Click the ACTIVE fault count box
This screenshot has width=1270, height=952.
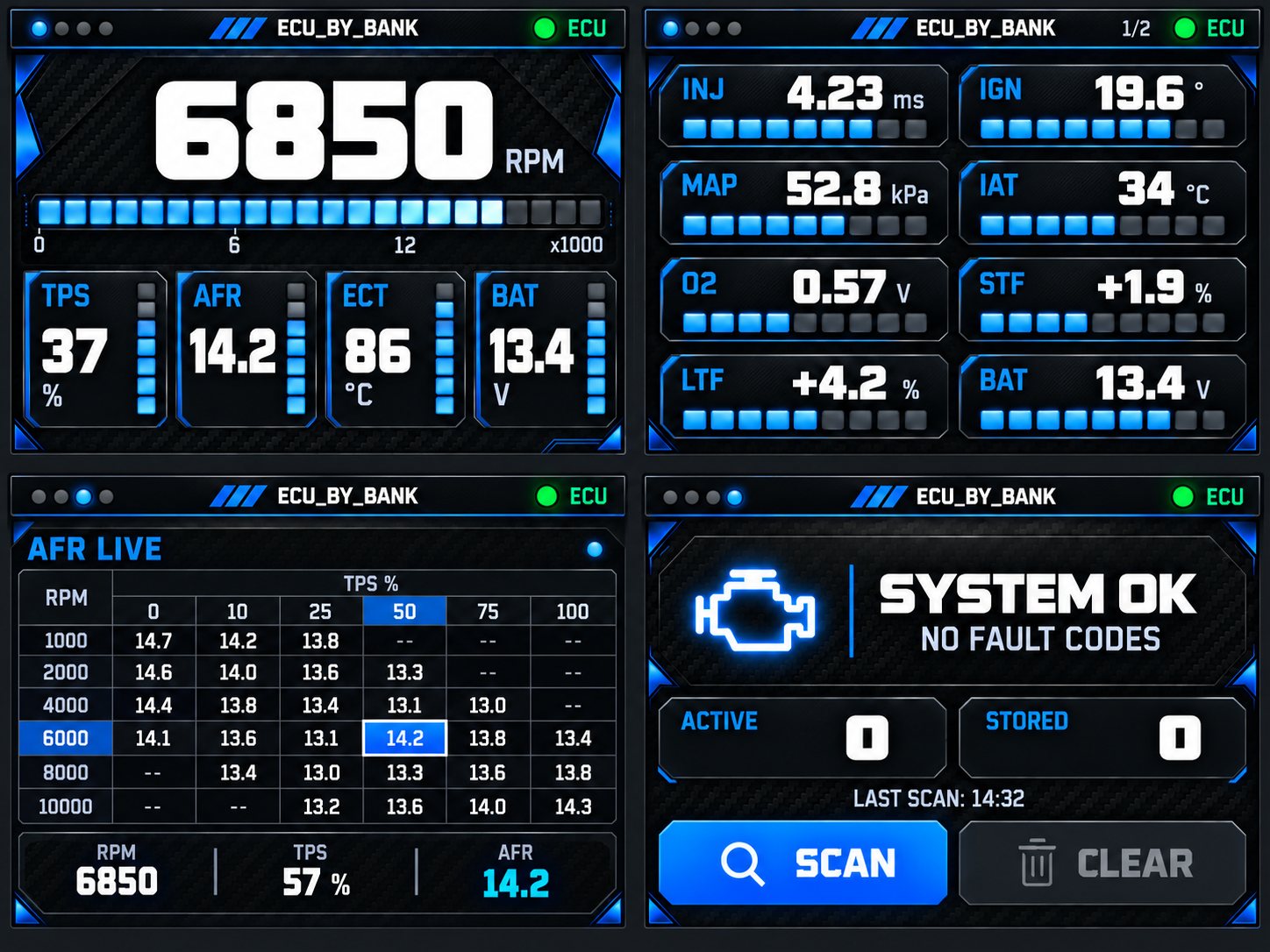803,738
